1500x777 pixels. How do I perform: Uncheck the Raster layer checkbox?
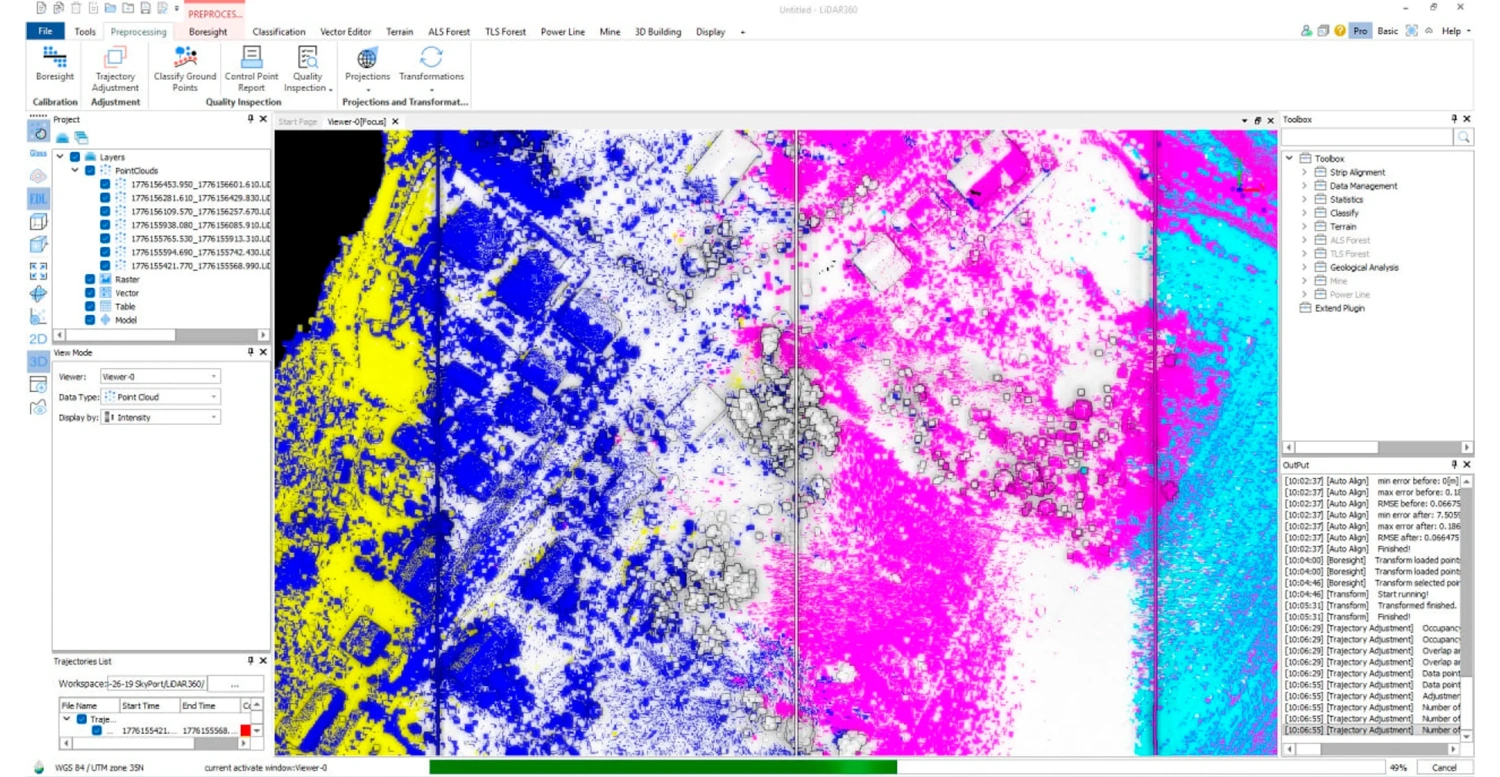(90, 280)
